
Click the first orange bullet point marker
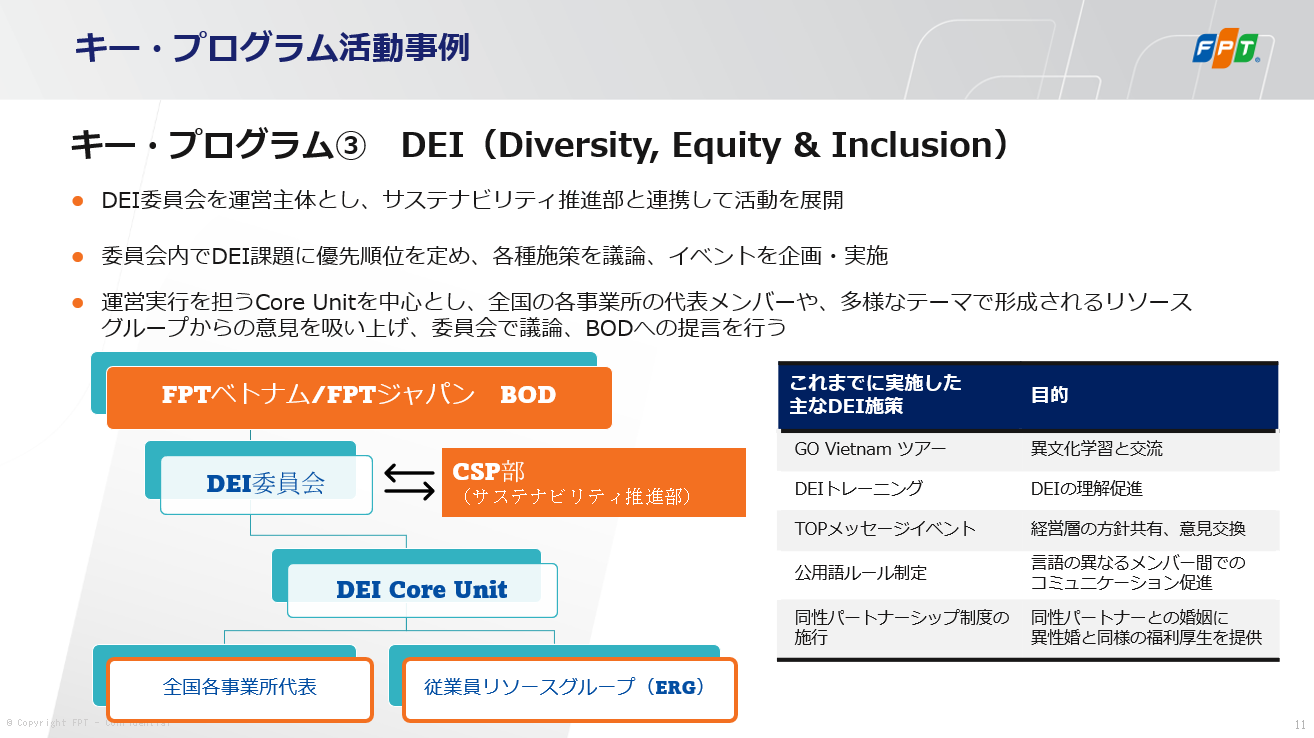point(77,201)
